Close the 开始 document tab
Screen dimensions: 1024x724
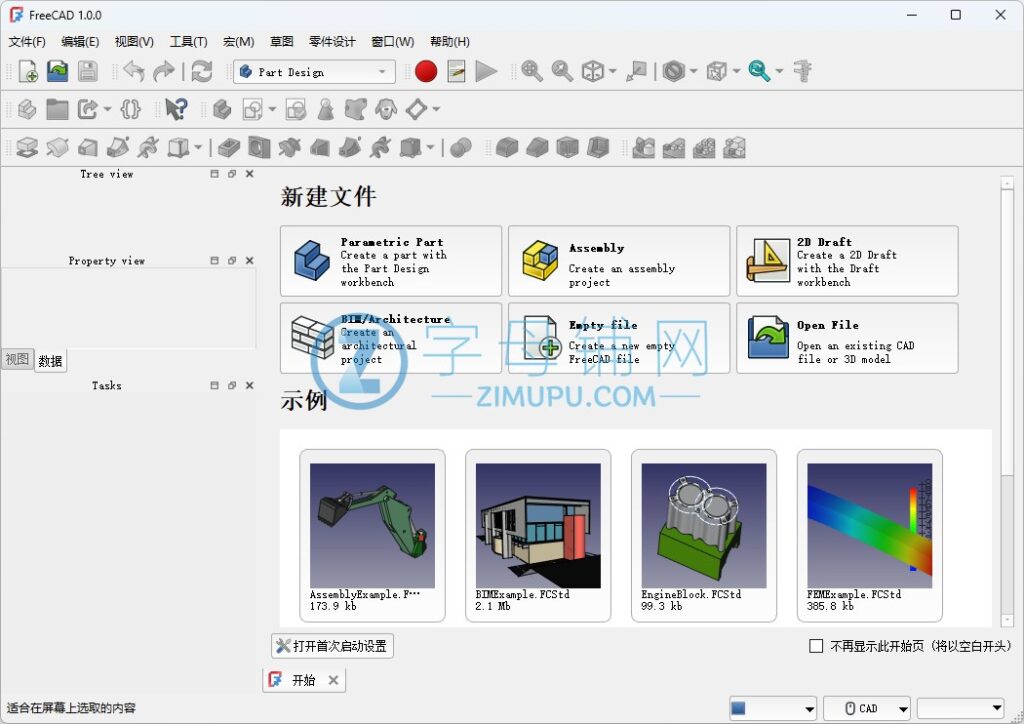333,680
